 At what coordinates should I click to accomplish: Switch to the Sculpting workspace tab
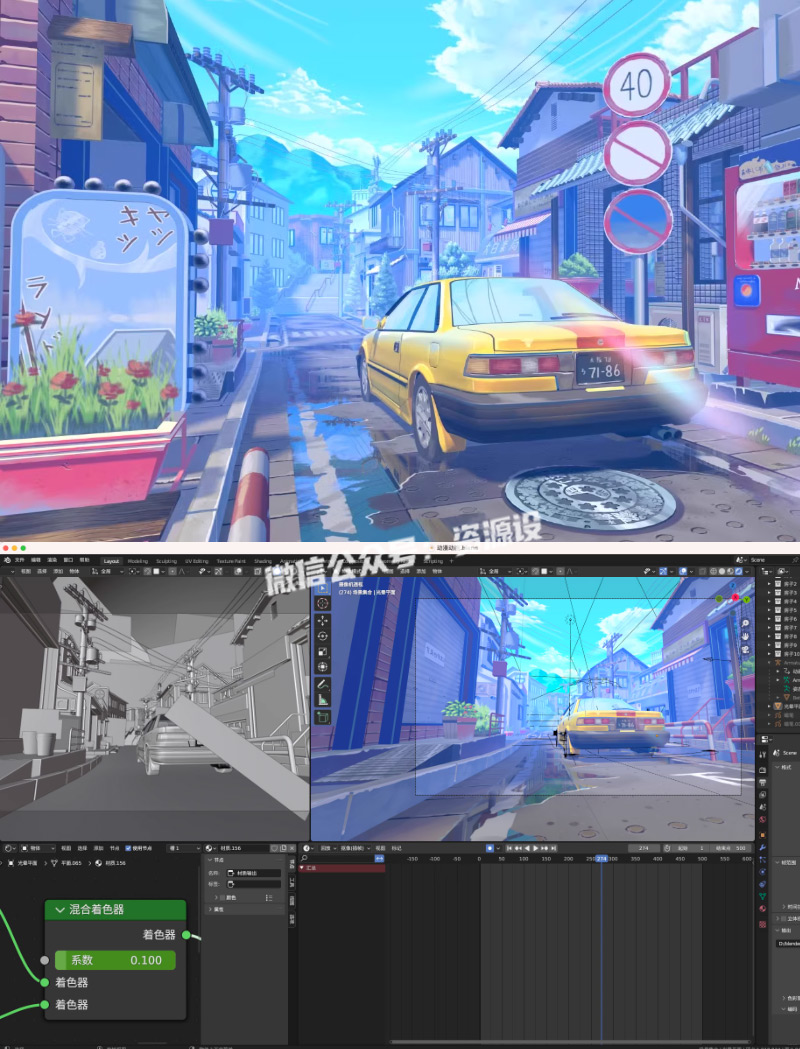click(167, 561)
